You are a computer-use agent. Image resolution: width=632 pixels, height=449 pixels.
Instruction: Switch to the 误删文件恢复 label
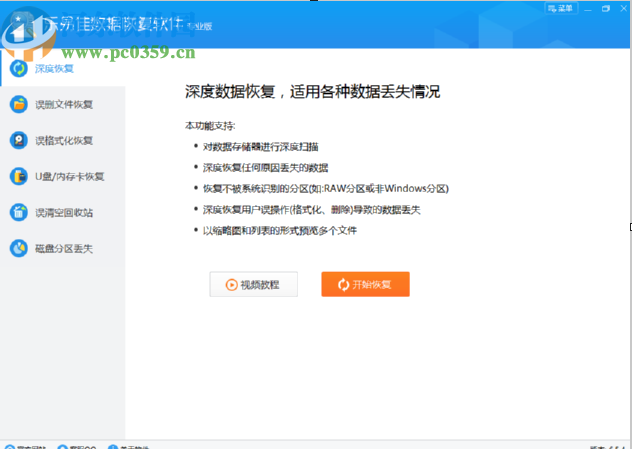pyautogui.click(x=64, y=105)
